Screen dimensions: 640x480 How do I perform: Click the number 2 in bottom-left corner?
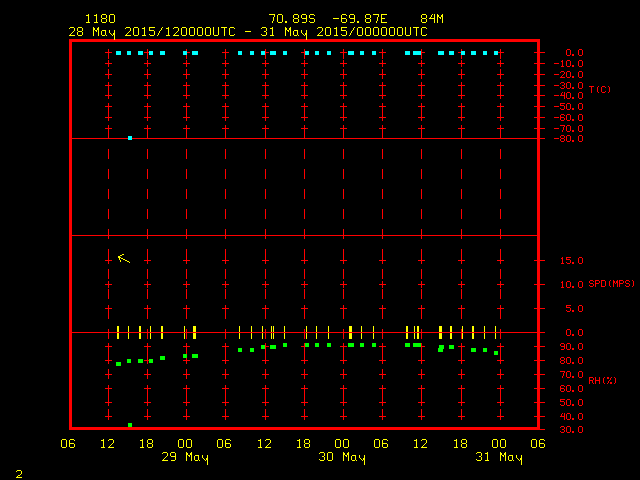[19, 474]
